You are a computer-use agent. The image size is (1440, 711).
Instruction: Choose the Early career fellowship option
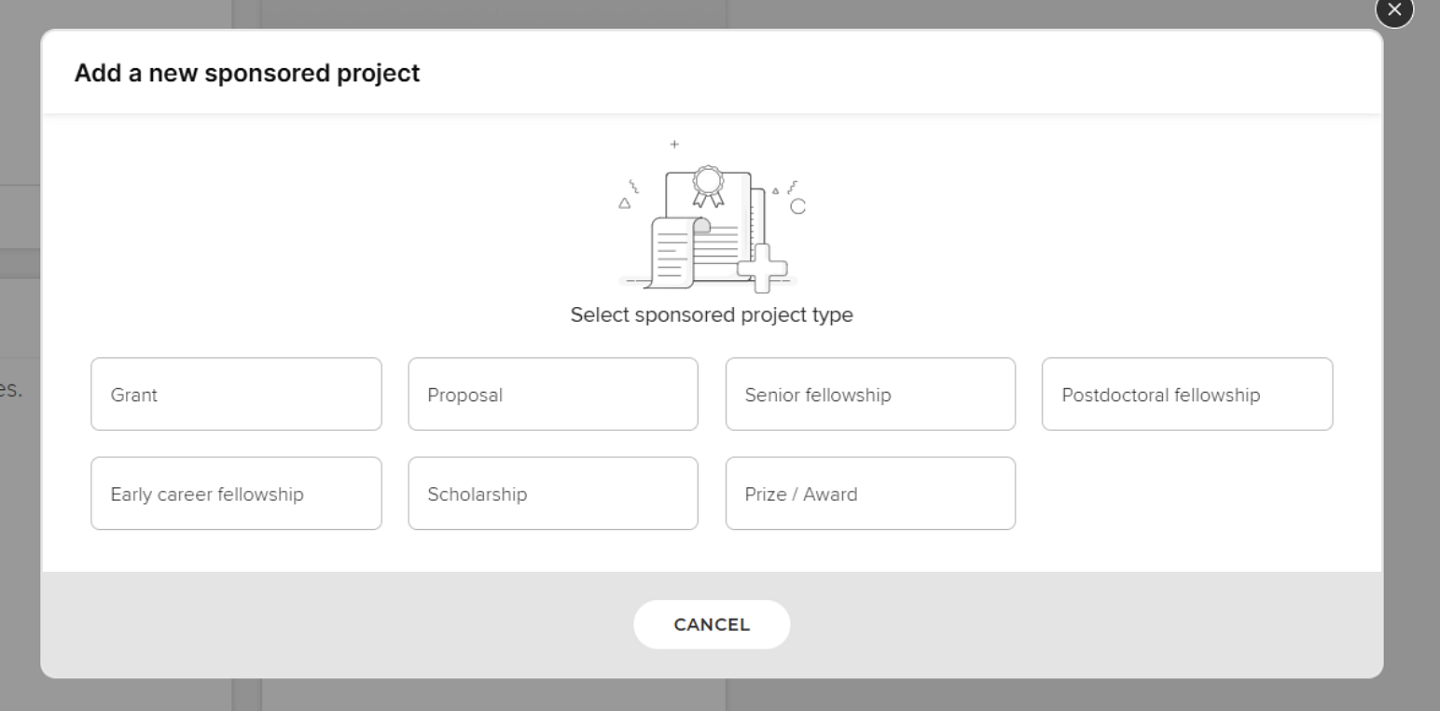236,493
